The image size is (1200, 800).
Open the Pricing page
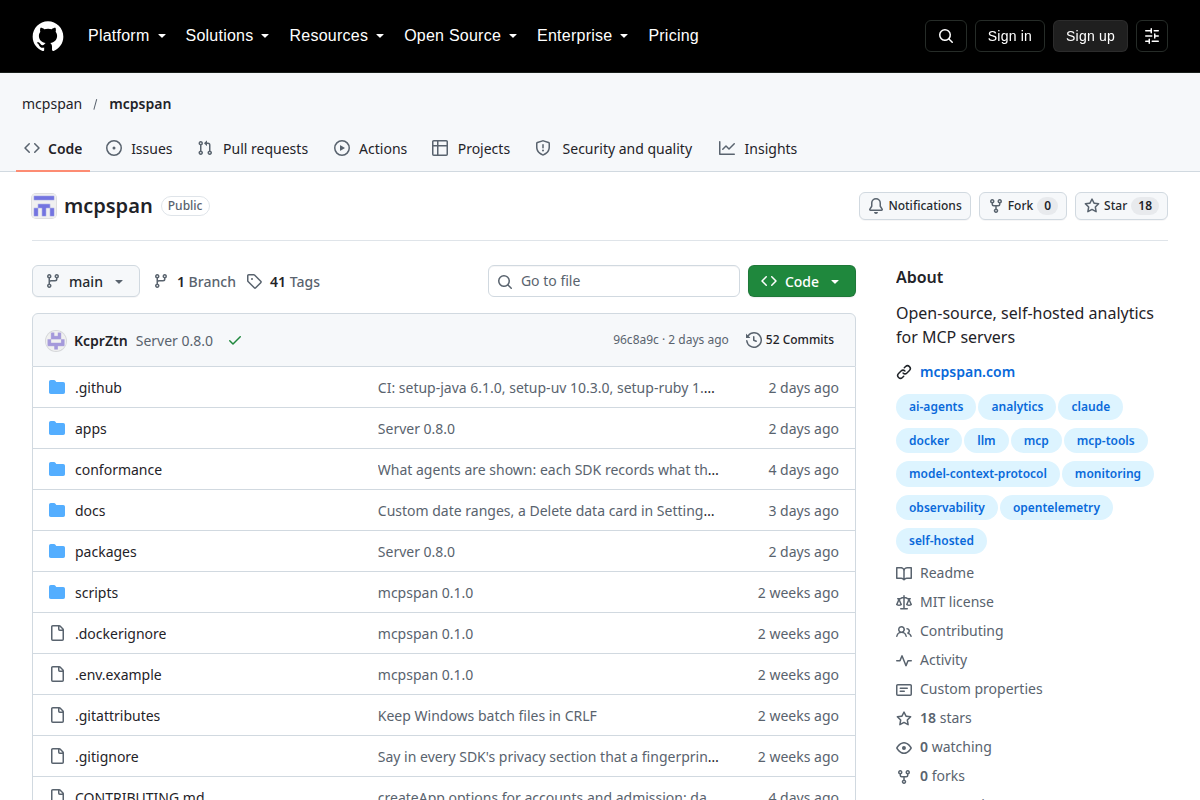tap(673, 36)
